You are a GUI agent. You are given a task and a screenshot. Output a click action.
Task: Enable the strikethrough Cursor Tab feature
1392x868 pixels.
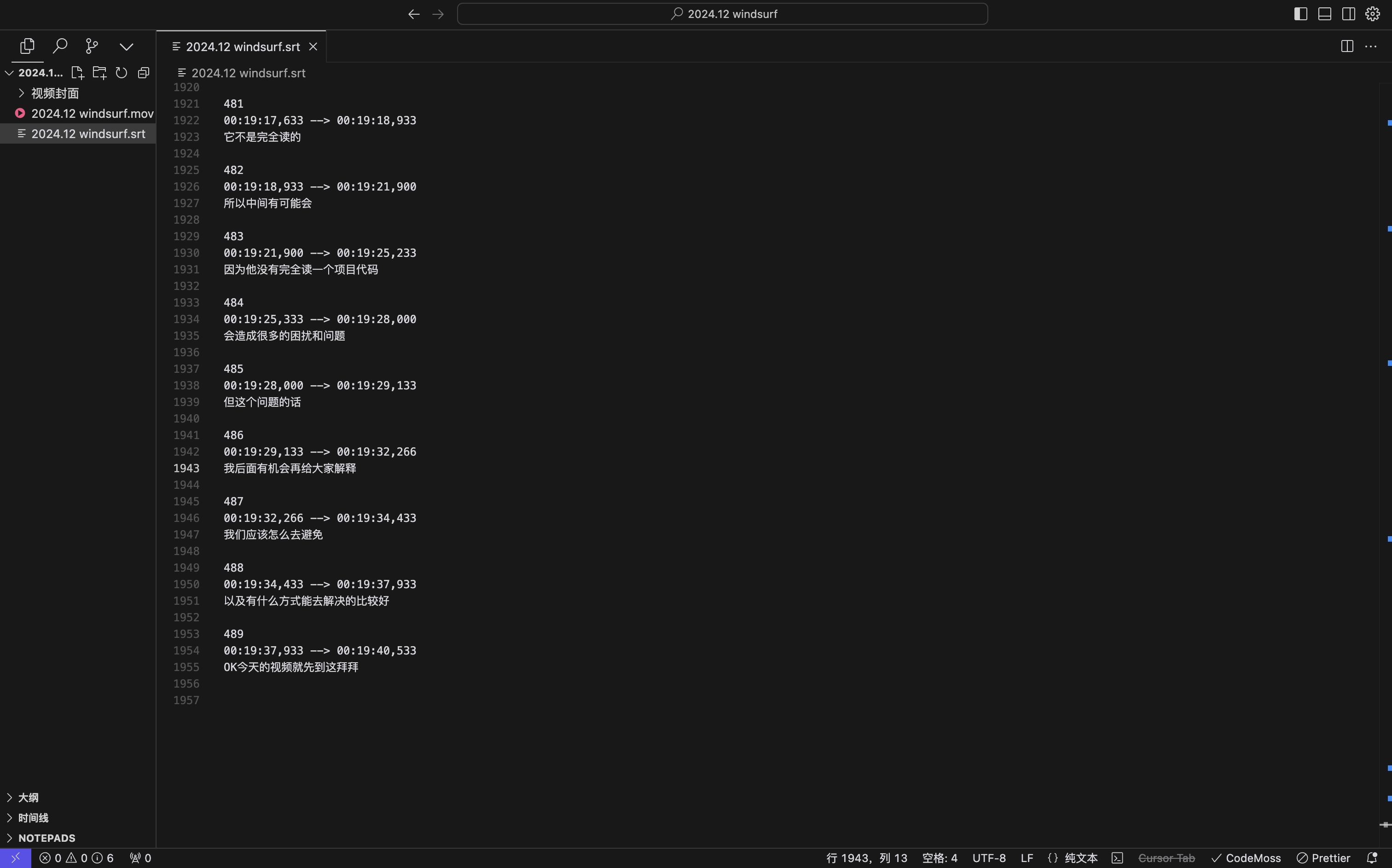coord(1166,858)
